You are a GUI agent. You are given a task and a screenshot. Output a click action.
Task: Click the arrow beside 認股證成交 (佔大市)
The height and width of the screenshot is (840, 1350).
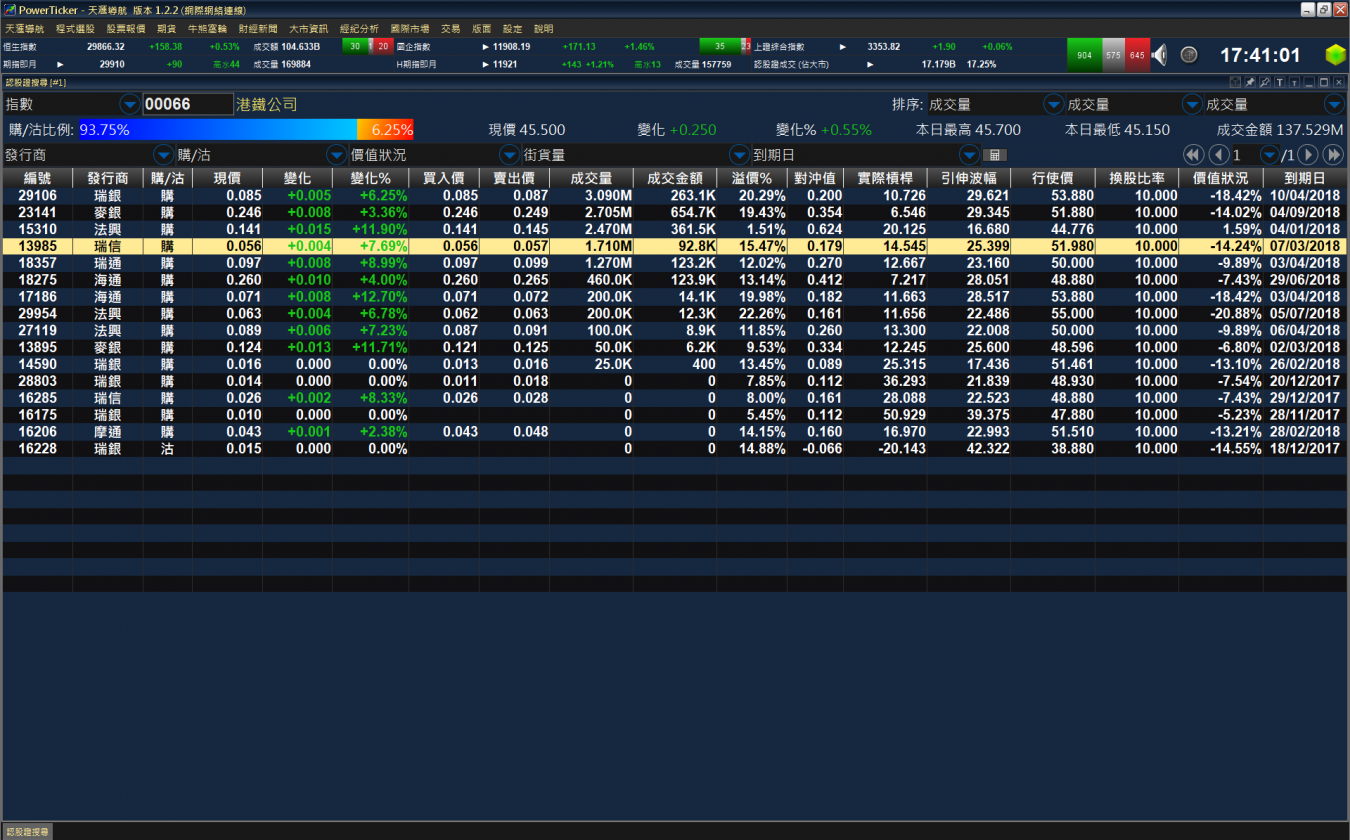[870, 64]
